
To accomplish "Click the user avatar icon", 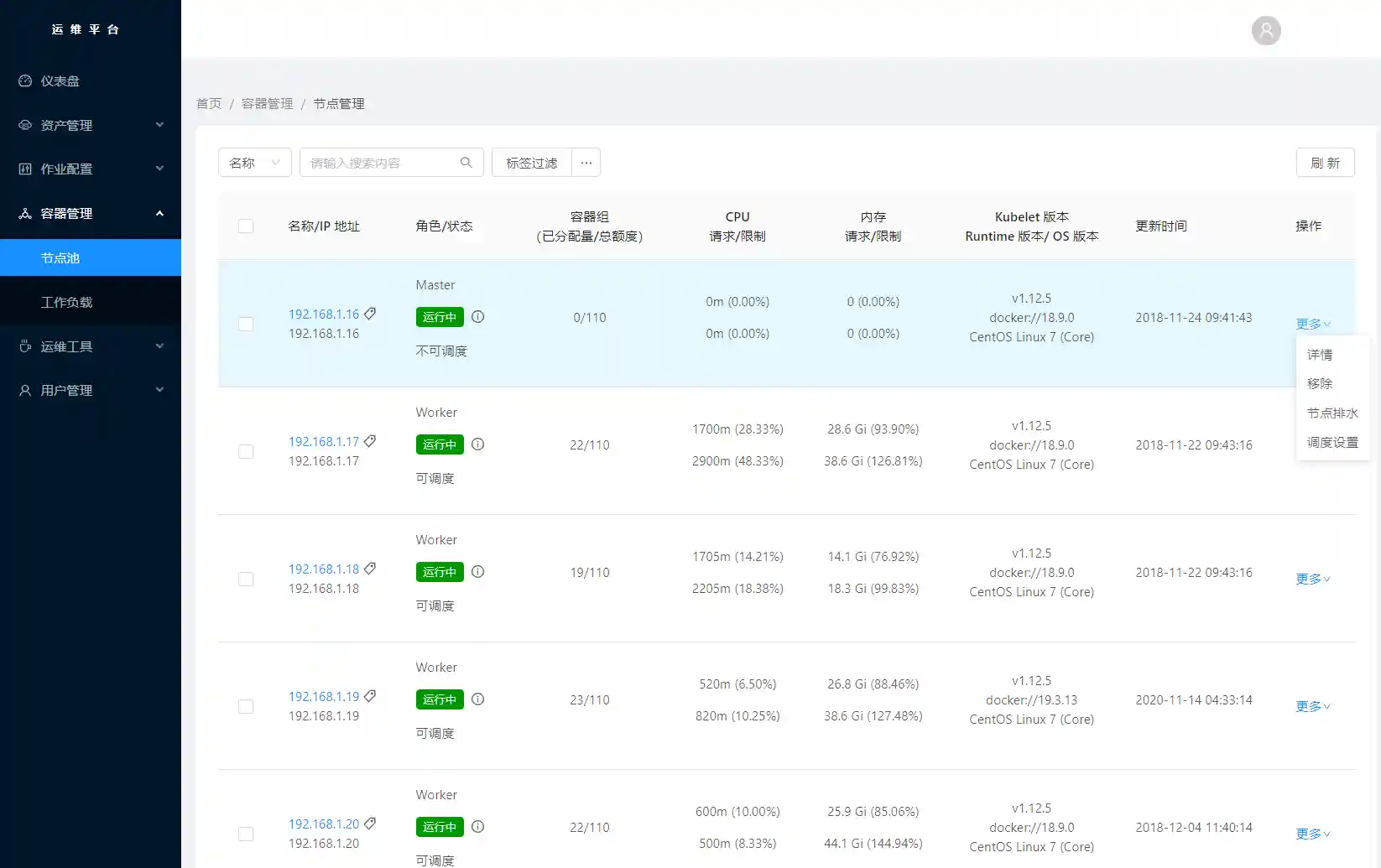I will pyautogui.click(x=1266, y=31).
